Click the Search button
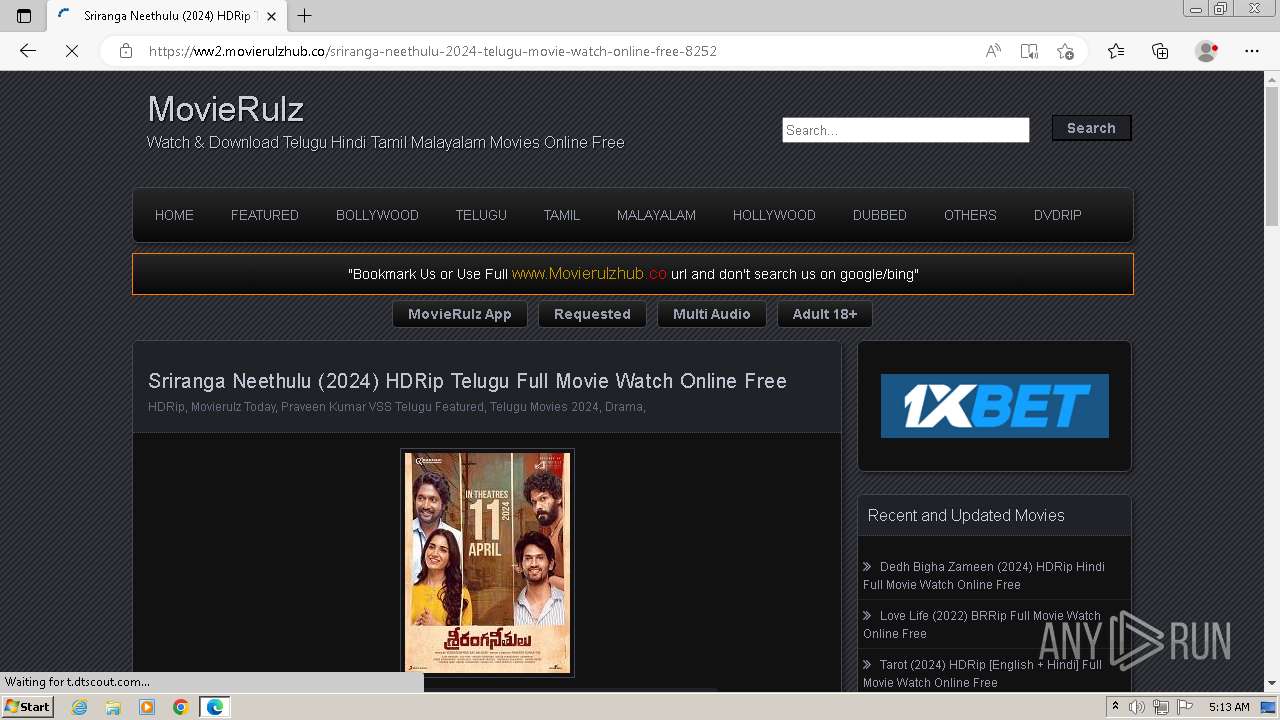Viewport: 1280px width, 720px height. pyautogui.click(x=1091, y=128)
